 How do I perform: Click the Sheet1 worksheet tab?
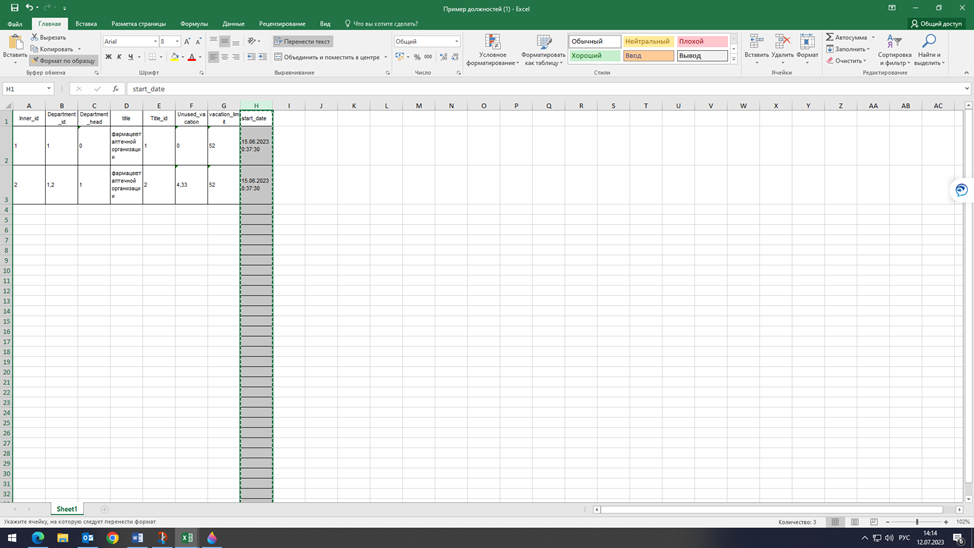coord(66,509)
